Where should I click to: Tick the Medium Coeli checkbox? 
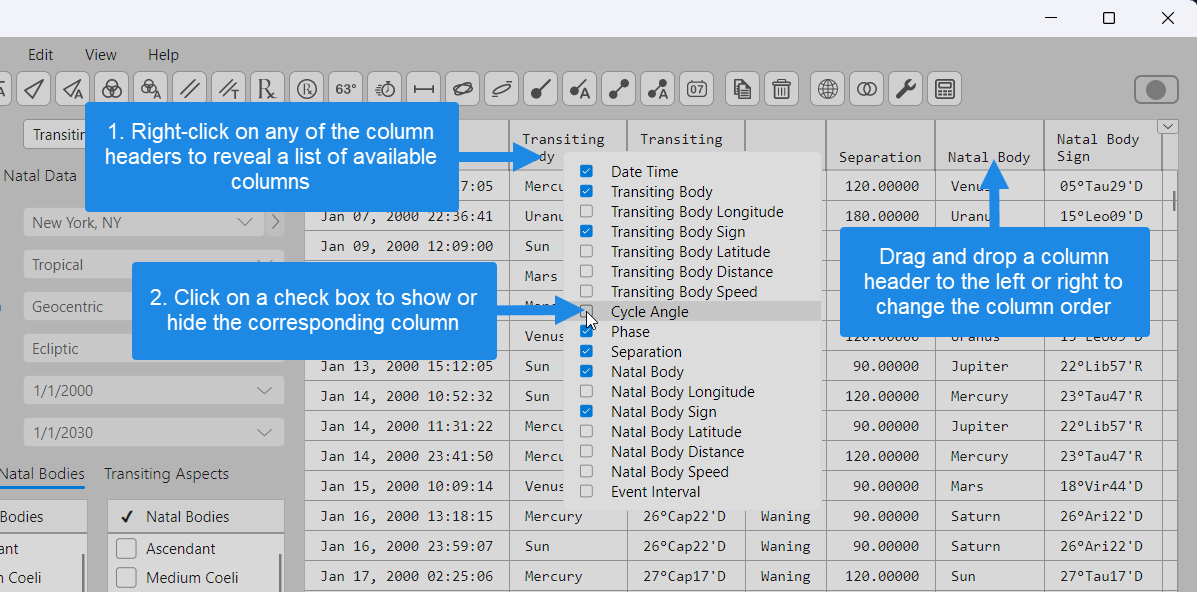(x=126, y=577)
